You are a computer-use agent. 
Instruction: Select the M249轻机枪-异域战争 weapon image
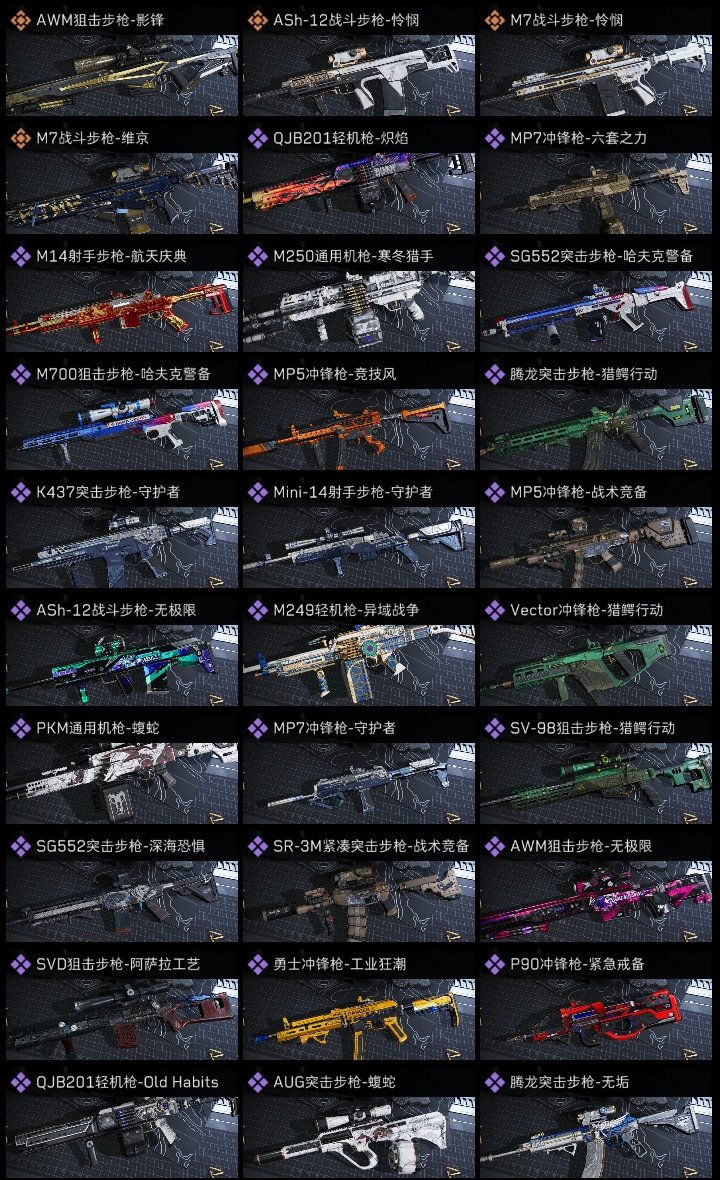[x=359, y=665]
